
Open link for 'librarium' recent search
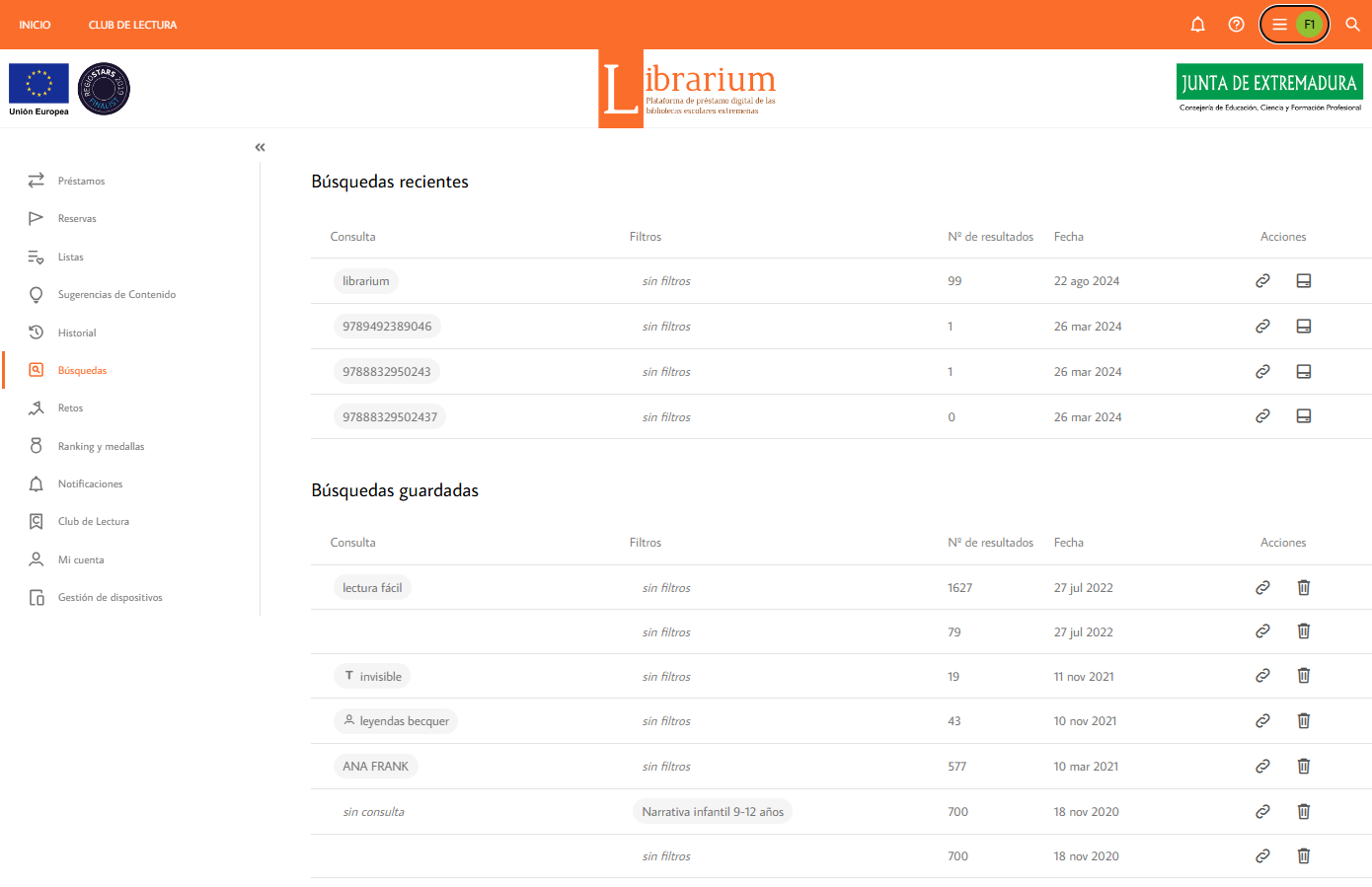(x=1262, y=281)
